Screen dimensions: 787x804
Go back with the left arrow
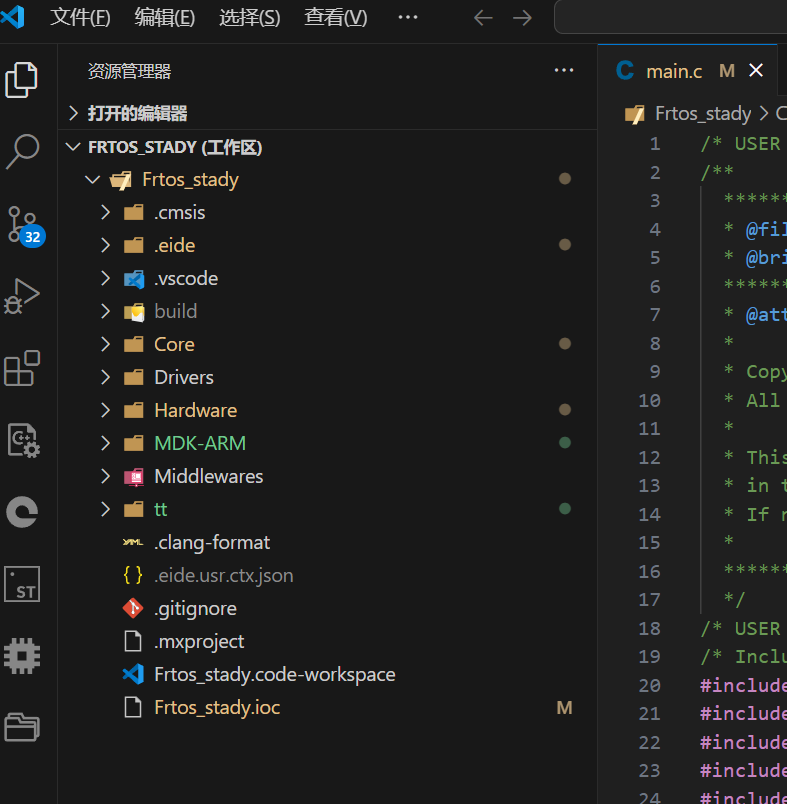click(x=483, y=18)
